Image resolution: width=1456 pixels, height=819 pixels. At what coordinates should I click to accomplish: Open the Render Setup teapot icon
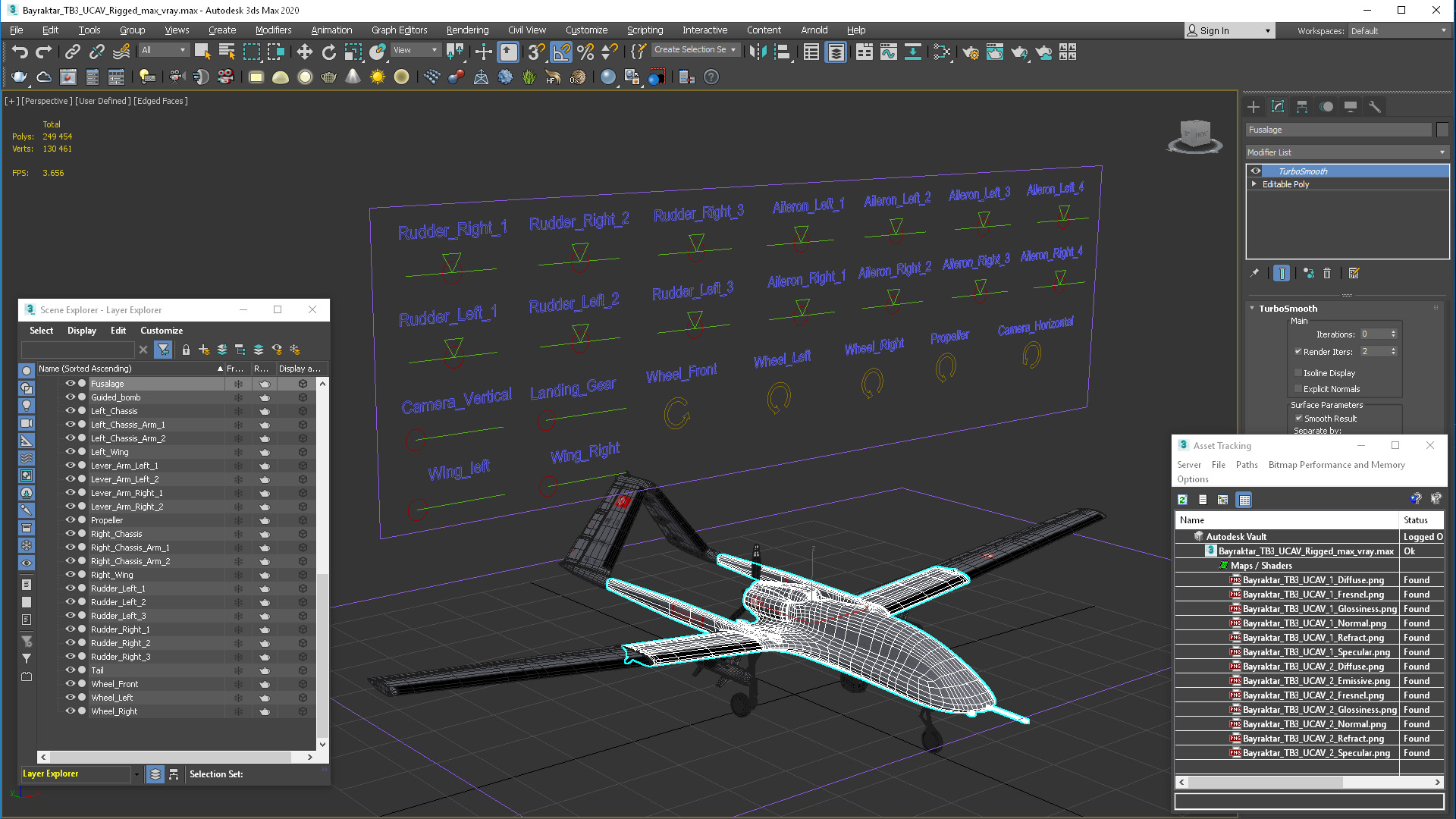coord(971,52)
